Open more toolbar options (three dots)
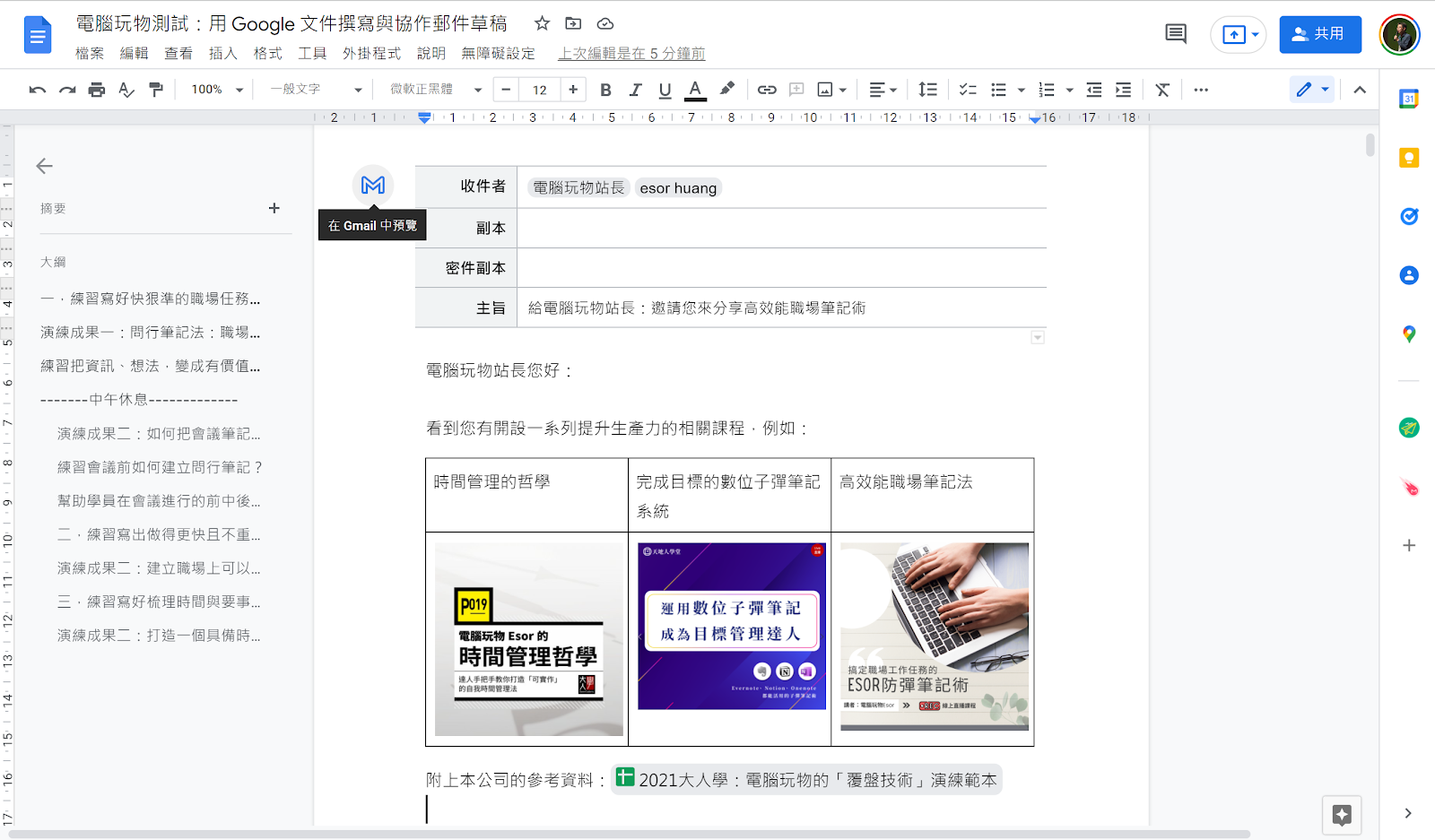1435x840 pixels. click(x=1201, y=90)
